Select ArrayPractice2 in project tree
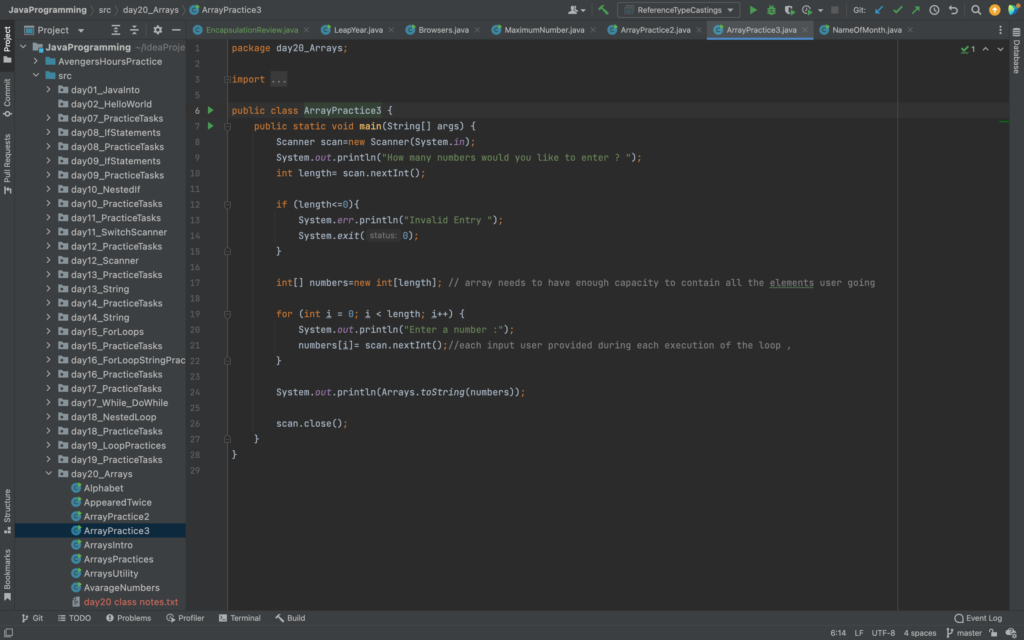The width and height of the screenshot is (1024, 640). click(116, 517)
